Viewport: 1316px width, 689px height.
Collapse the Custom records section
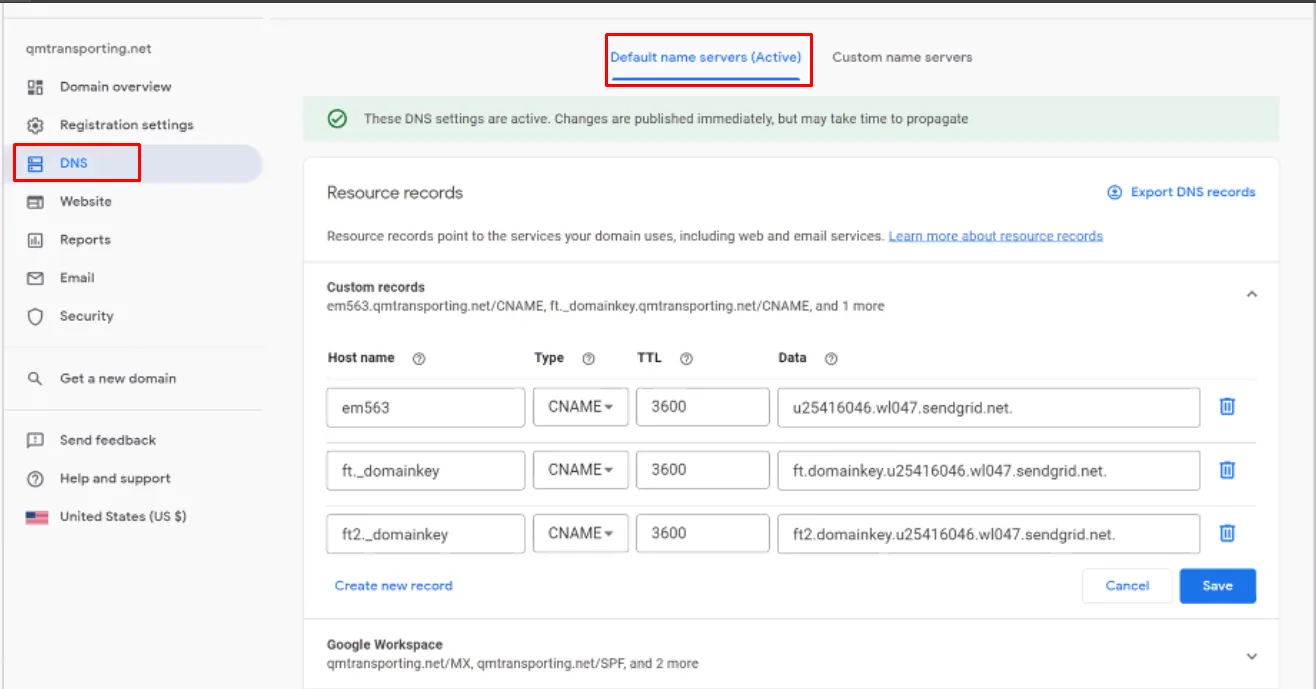point(1252,295)
